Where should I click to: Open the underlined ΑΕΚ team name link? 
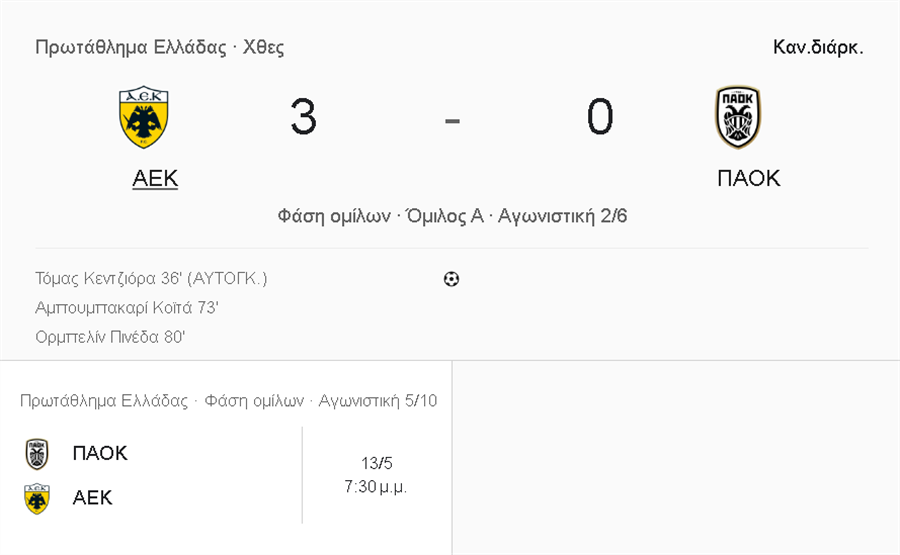tap(155, 178)
